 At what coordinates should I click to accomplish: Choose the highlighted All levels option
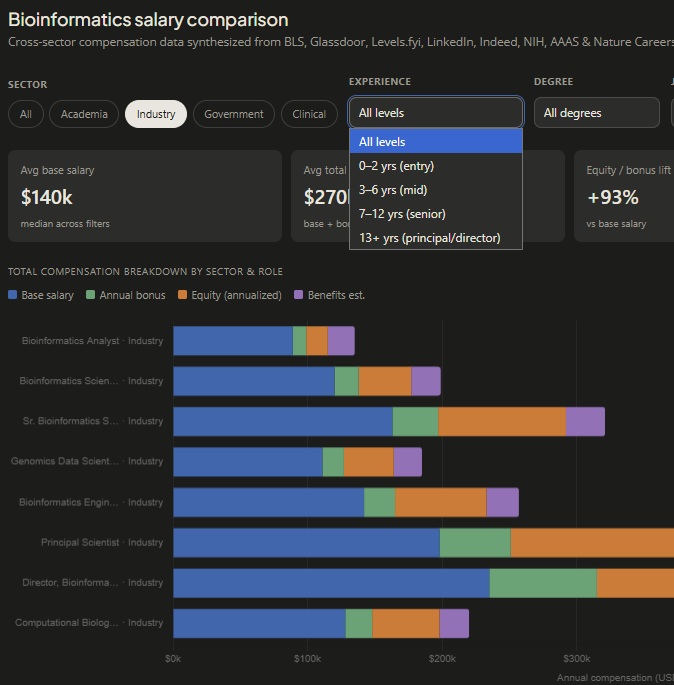(436, 142)
